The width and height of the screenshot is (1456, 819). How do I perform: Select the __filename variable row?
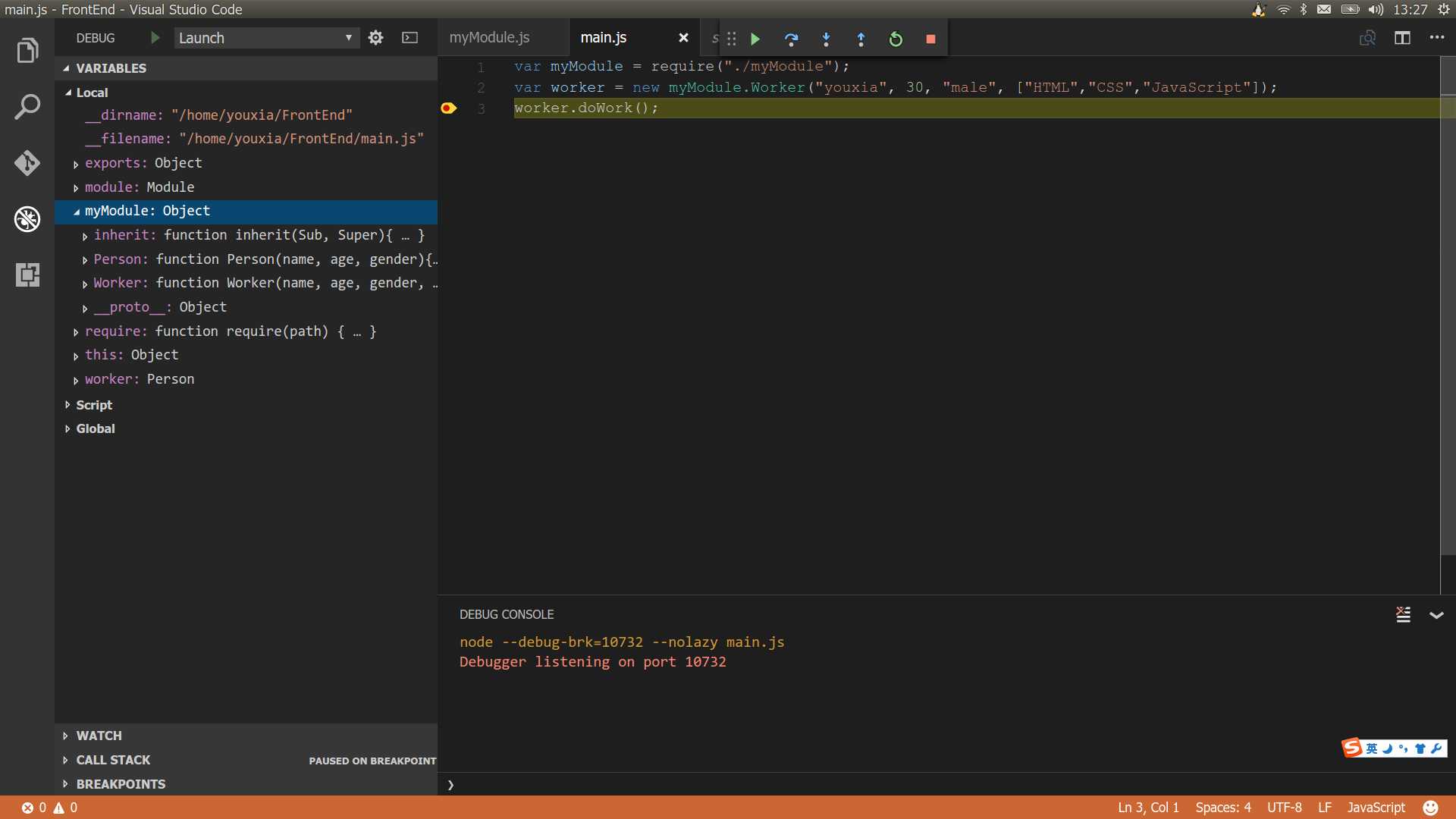point(246,139)
